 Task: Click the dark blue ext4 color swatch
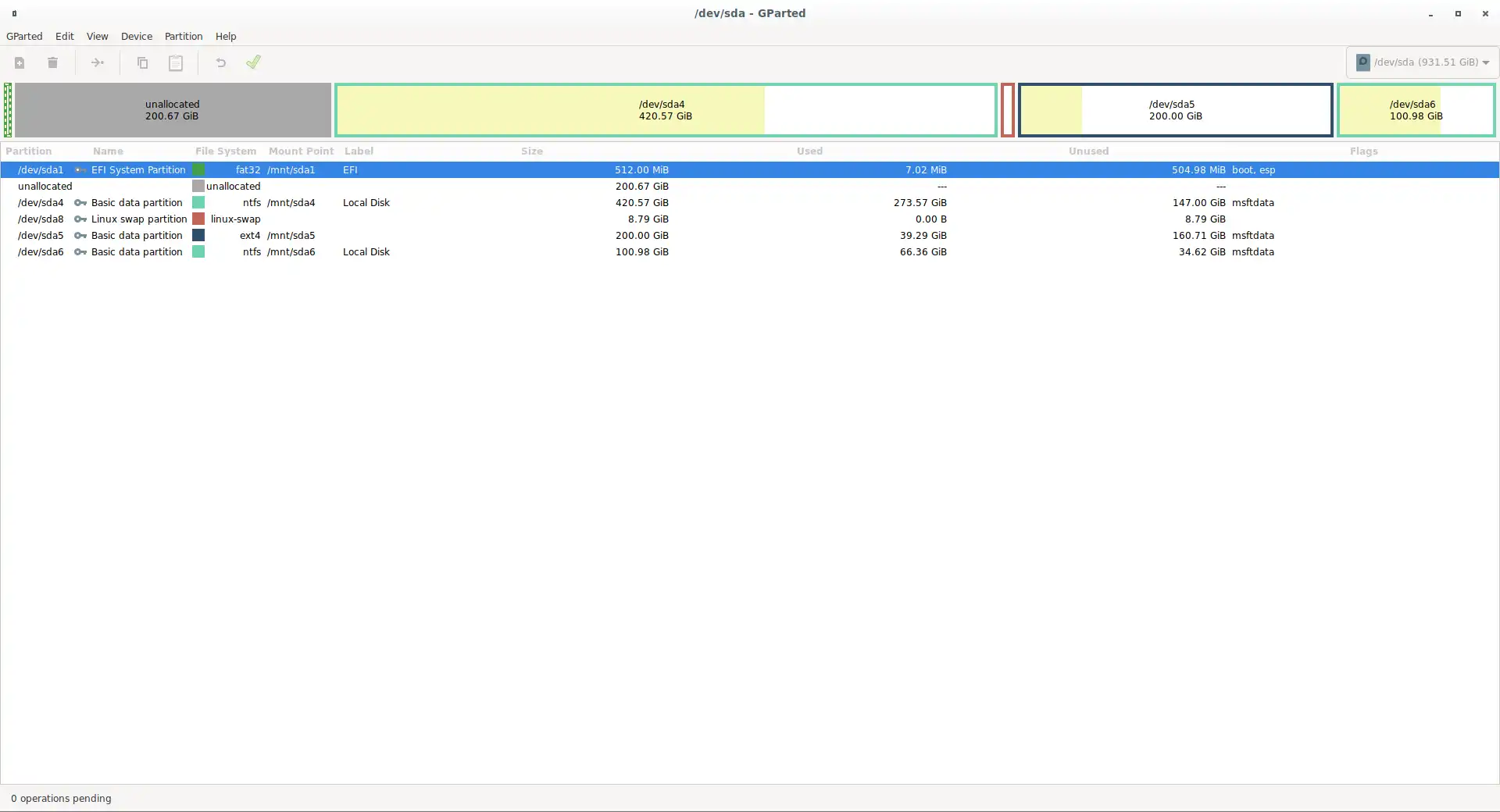198,235
